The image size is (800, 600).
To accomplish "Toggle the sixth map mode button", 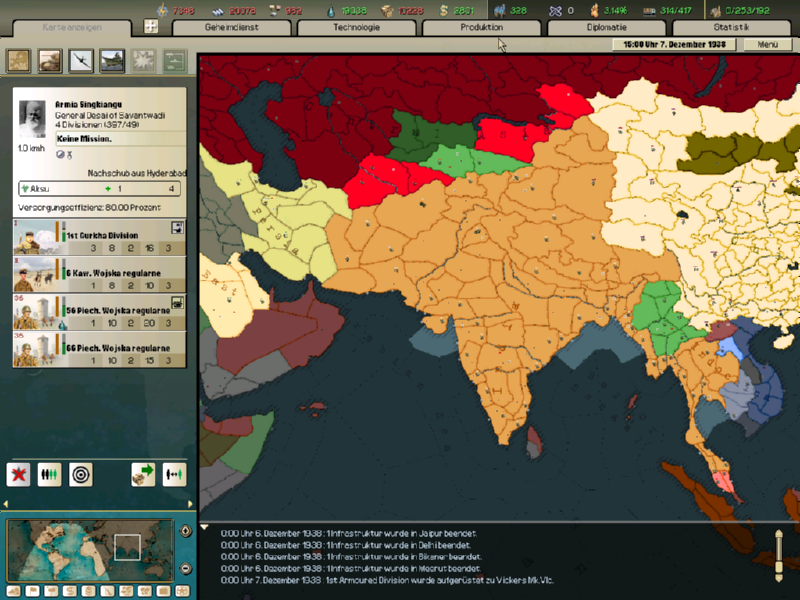I will click(107, 591).
